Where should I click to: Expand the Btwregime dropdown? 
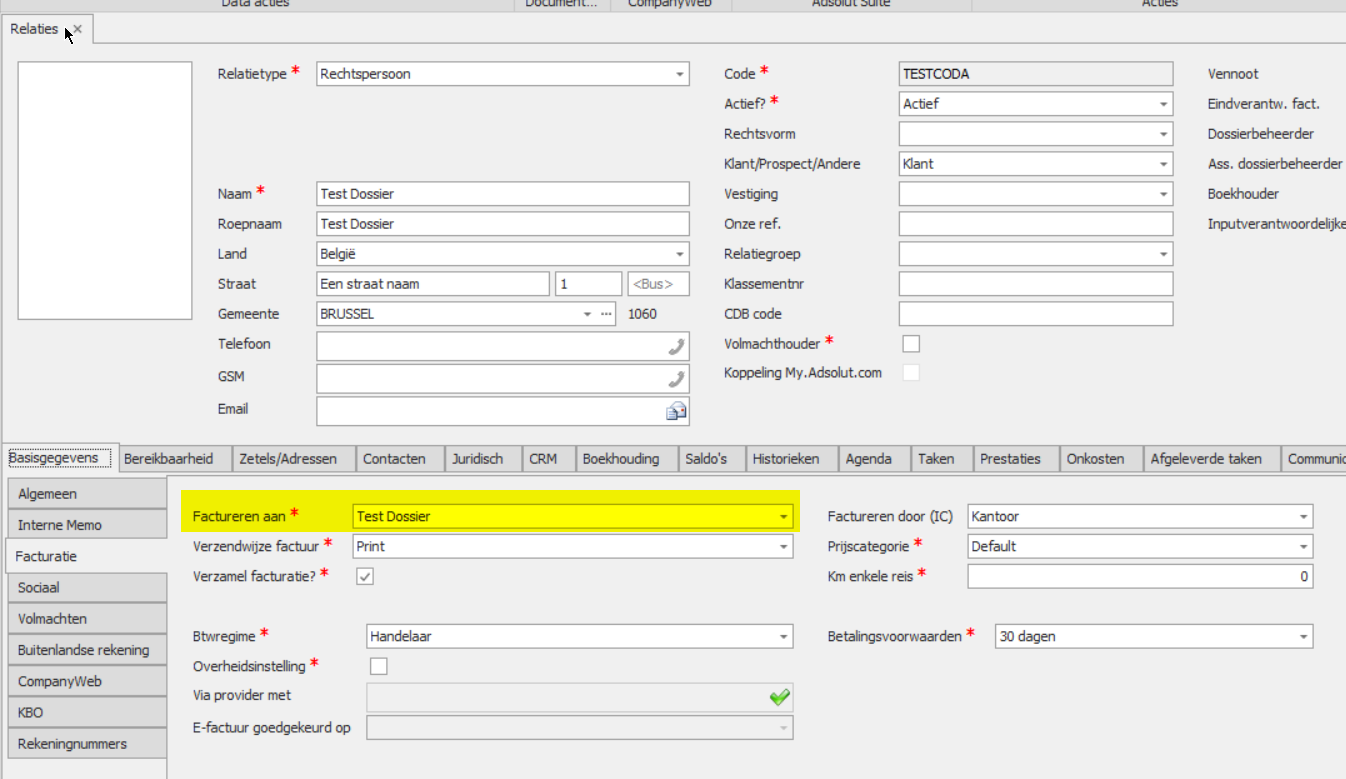click(783, 637)
